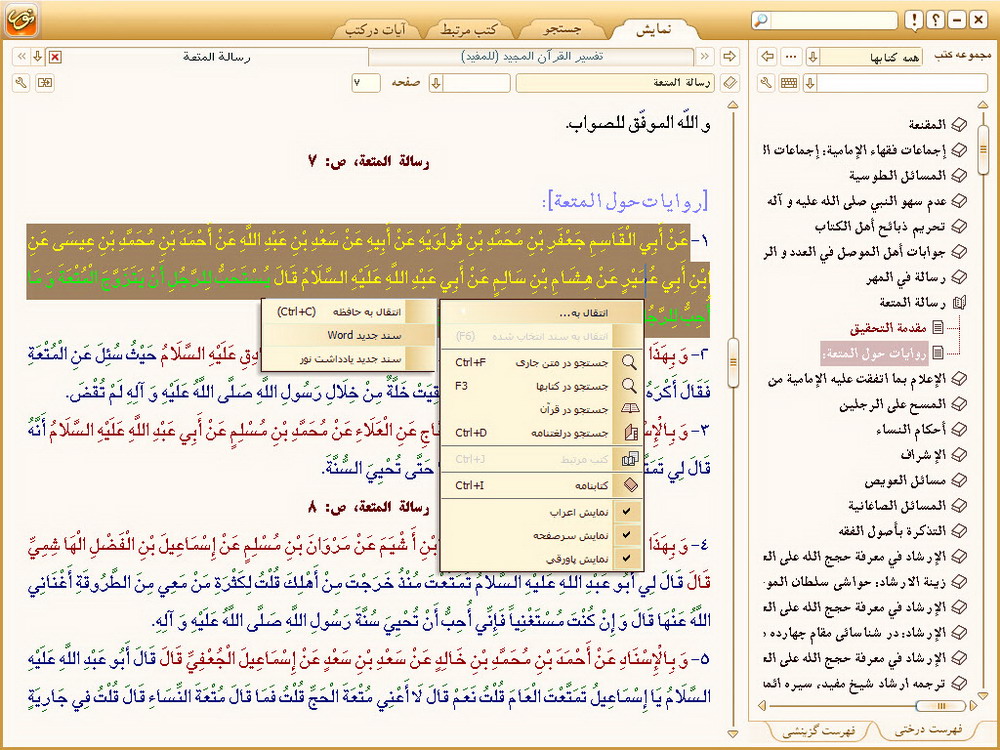Toggle the نمایش اعراب checkmark
Screen dimensions: 1000x750
point(627,511)
